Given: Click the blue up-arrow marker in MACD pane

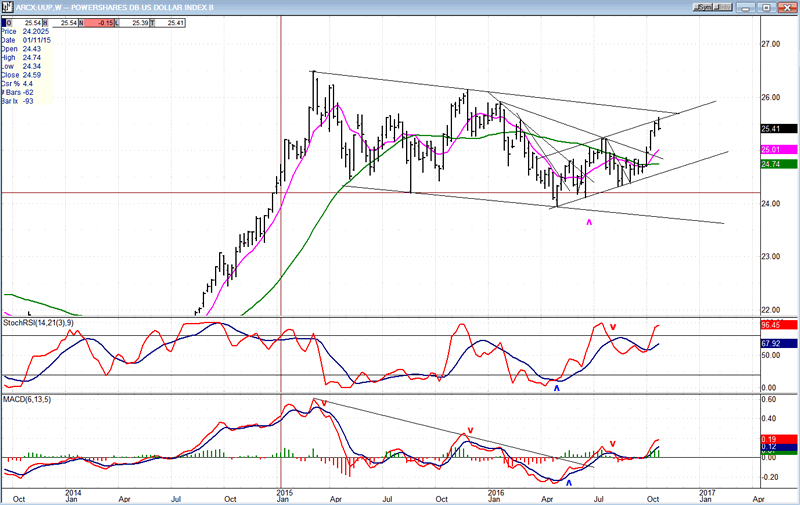Looking at the screenshot, I should 569,482.
